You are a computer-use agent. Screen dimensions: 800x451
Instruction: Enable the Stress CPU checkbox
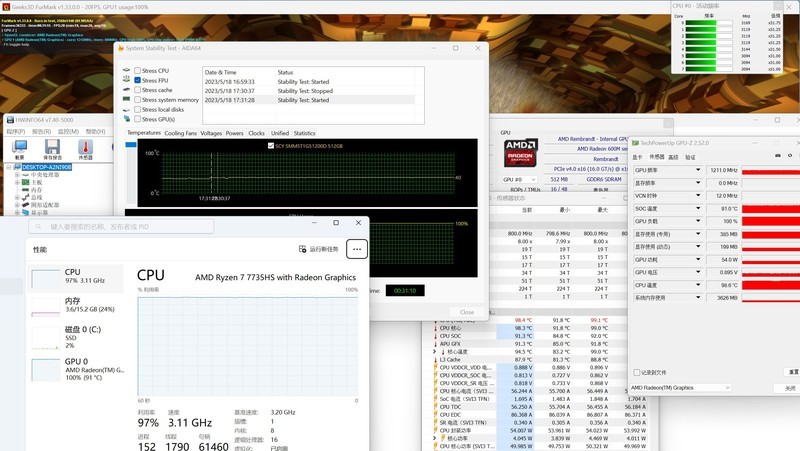[x=138, y=71]
